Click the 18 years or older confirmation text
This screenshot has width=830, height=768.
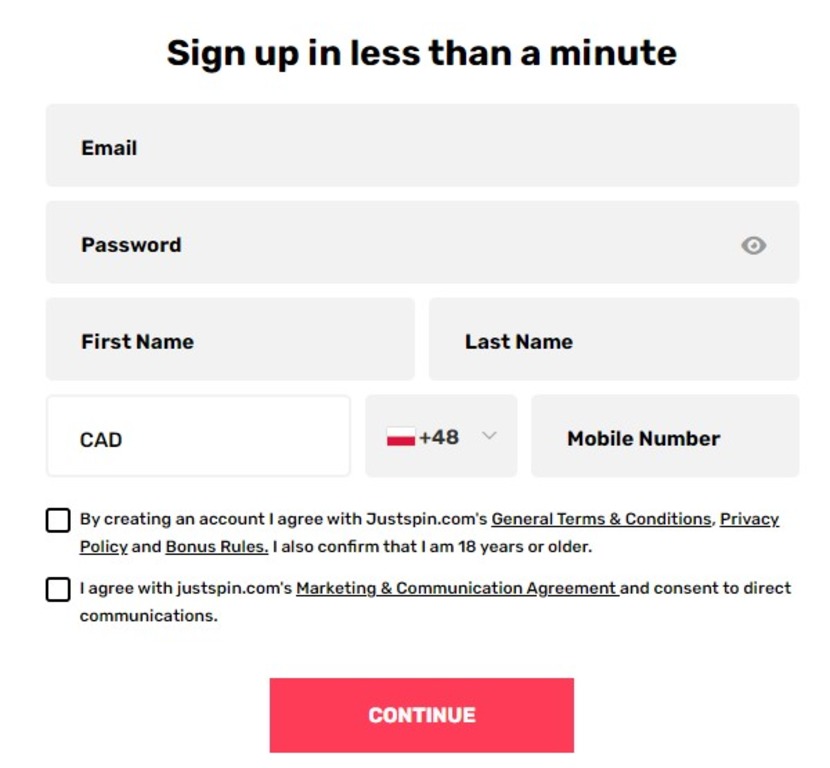pos(432,546)
